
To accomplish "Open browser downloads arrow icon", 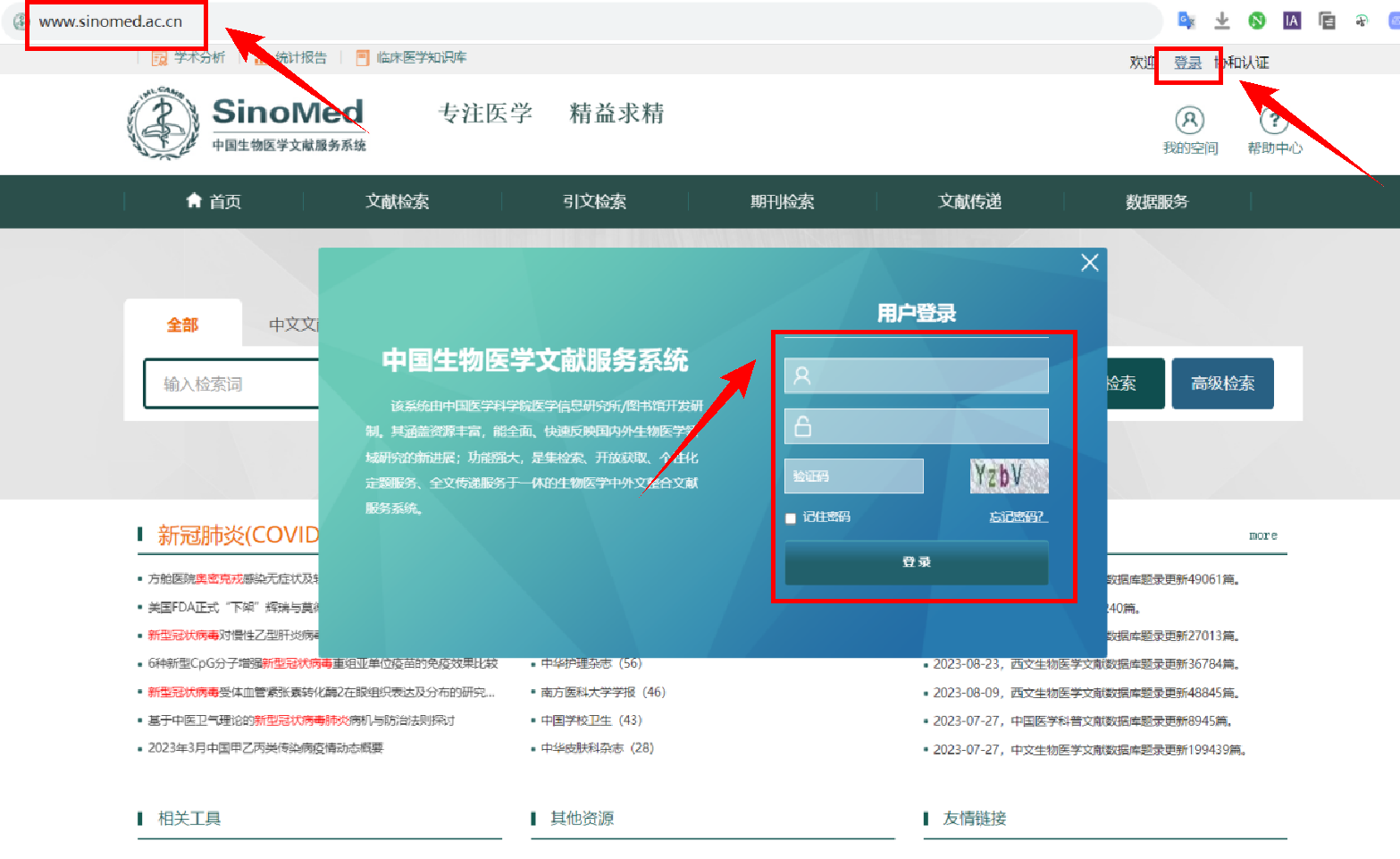I will pyautogui.click(x=1222, y=21).
